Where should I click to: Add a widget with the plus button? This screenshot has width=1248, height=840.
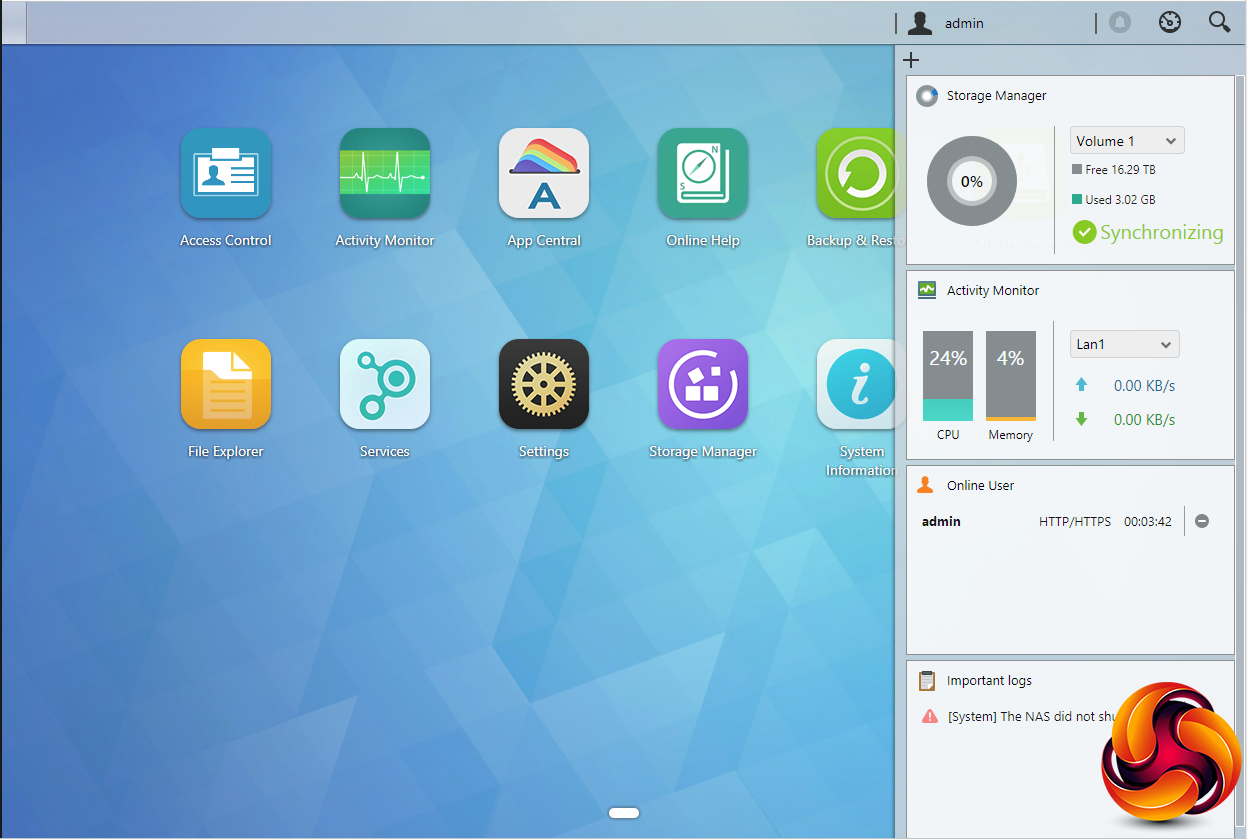coord(910,60)
